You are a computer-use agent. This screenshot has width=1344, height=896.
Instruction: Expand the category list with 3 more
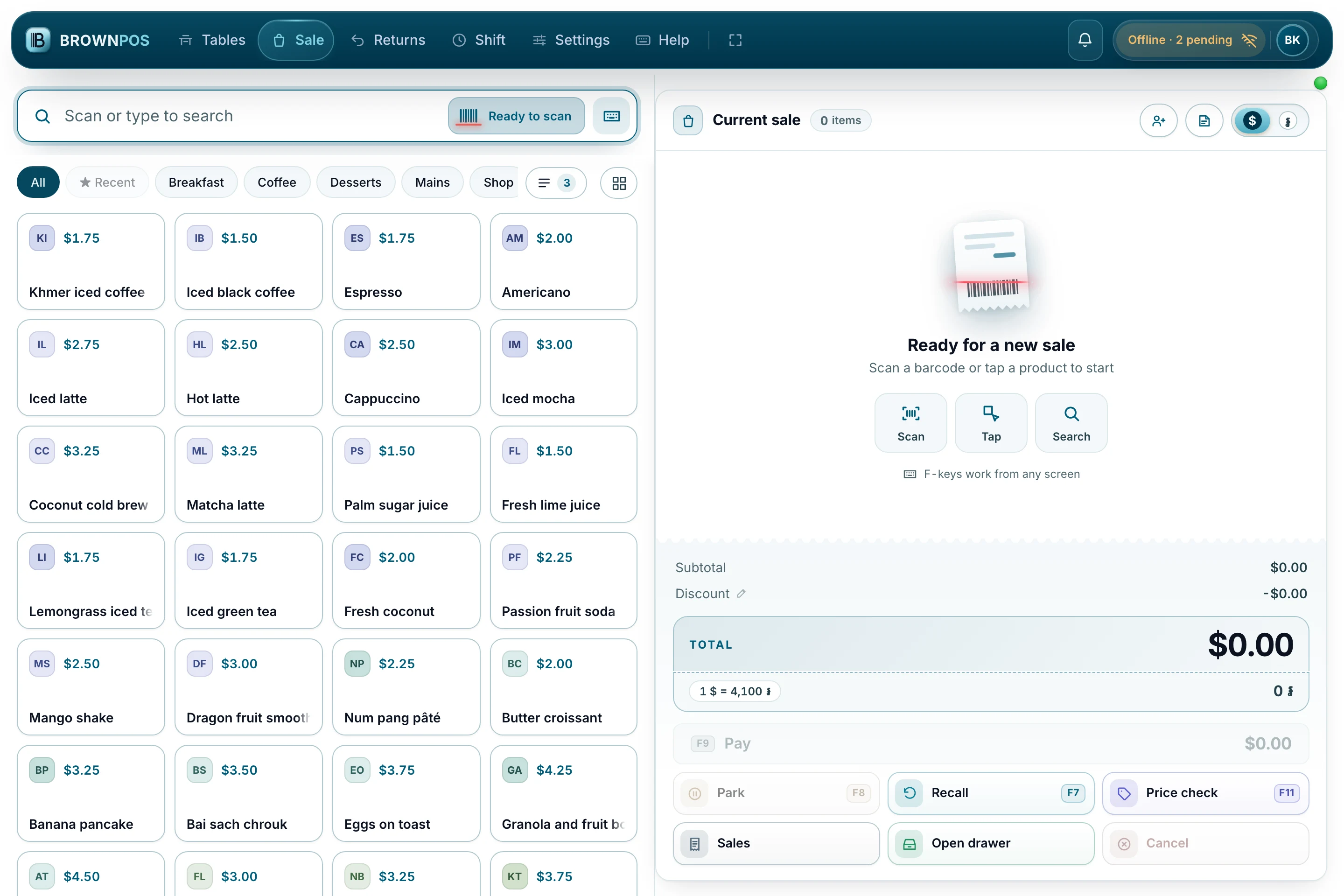coord(556,183)
